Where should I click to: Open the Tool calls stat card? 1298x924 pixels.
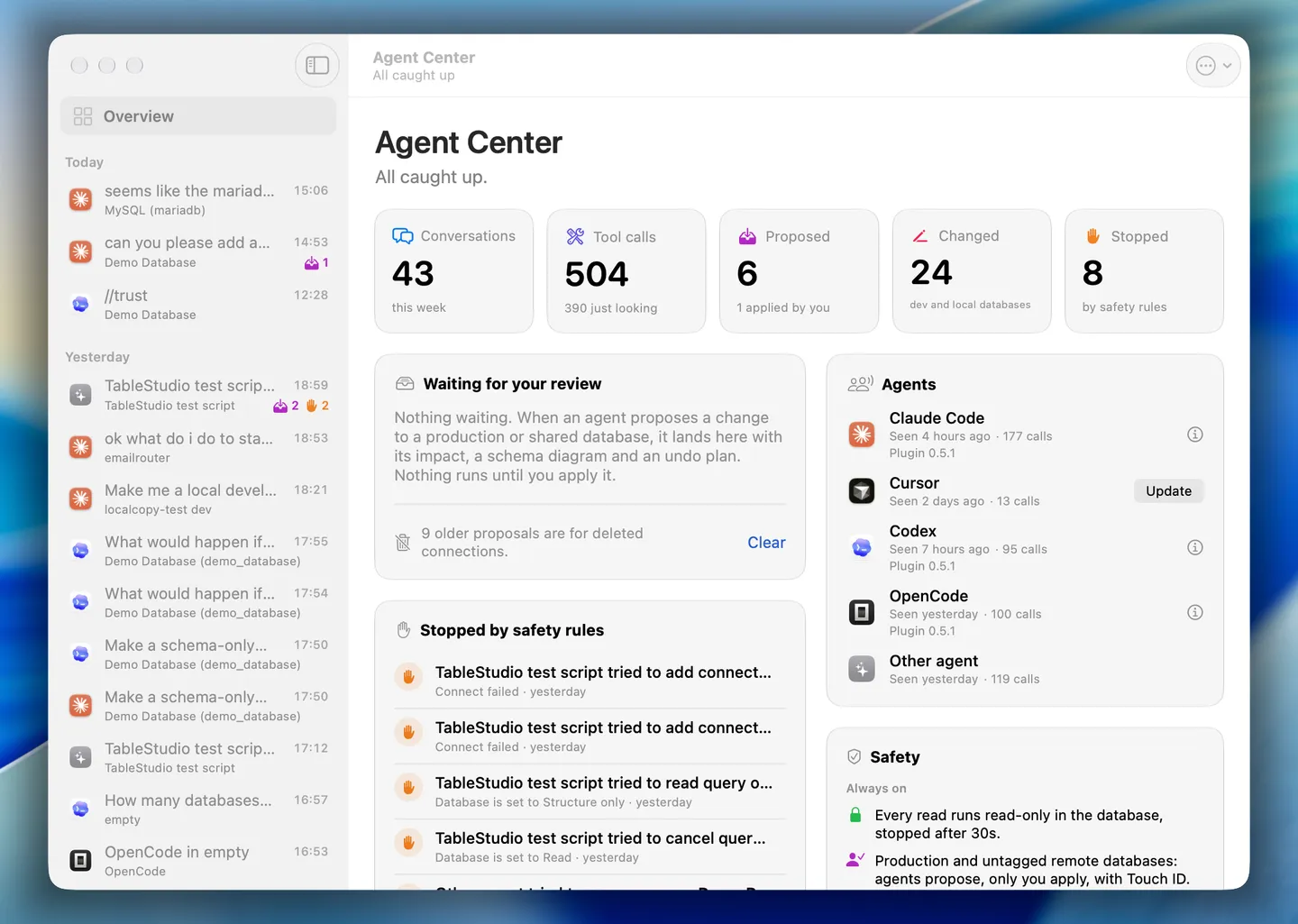point(626,271)
